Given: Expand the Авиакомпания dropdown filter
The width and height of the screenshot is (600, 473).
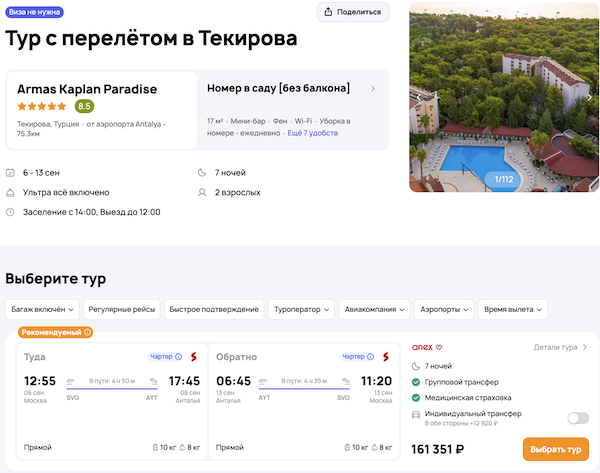Looking at the screenshot, I should [375, 310].
